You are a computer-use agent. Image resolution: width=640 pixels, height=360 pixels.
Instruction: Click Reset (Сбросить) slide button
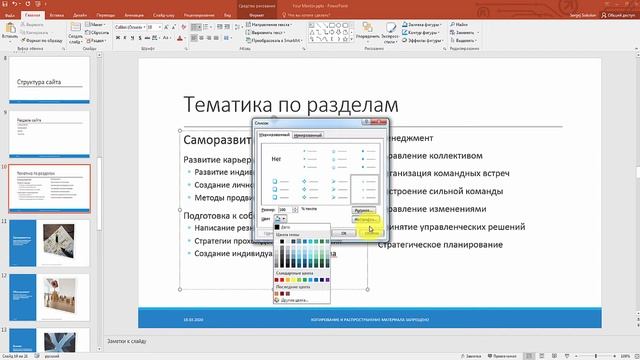coord(97,32)
